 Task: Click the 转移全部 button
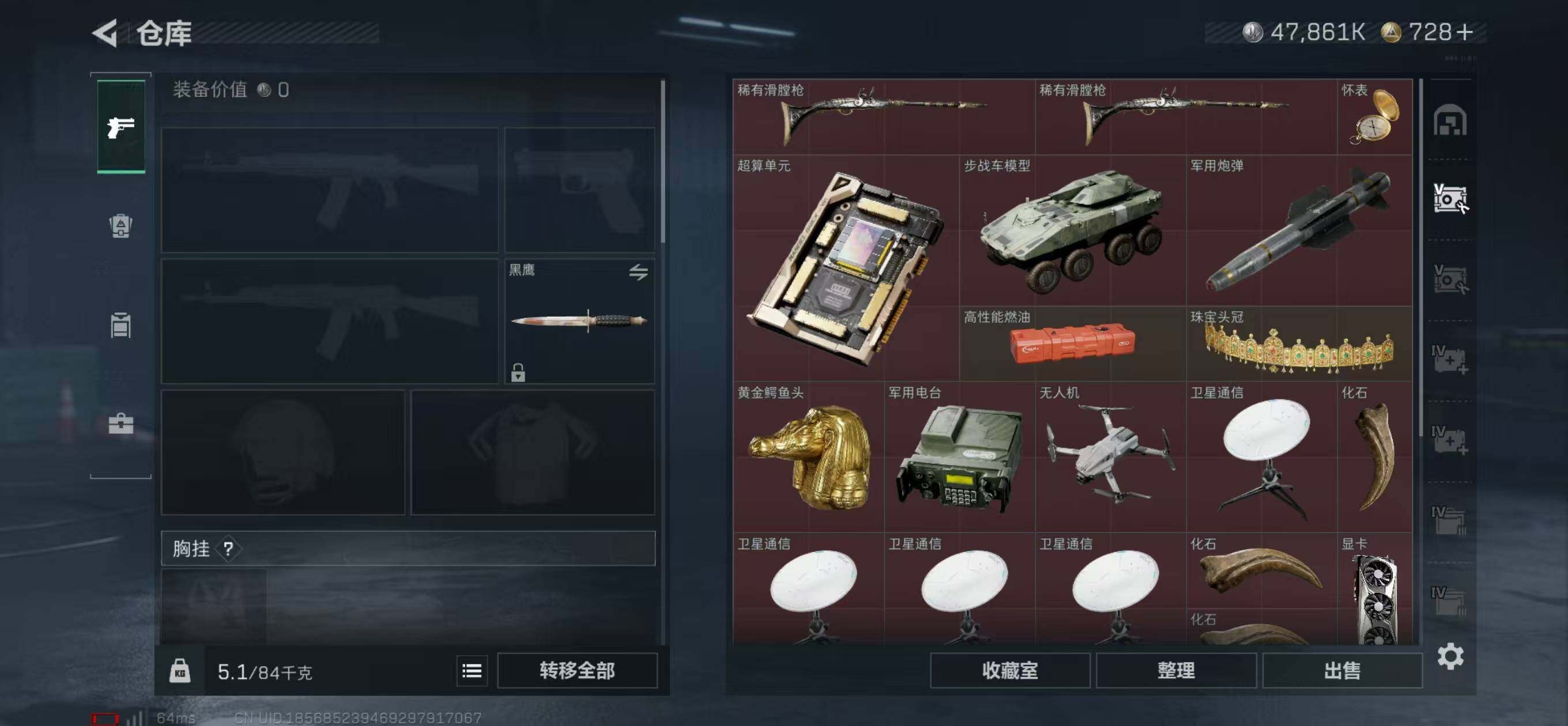(x=577, y=671)
